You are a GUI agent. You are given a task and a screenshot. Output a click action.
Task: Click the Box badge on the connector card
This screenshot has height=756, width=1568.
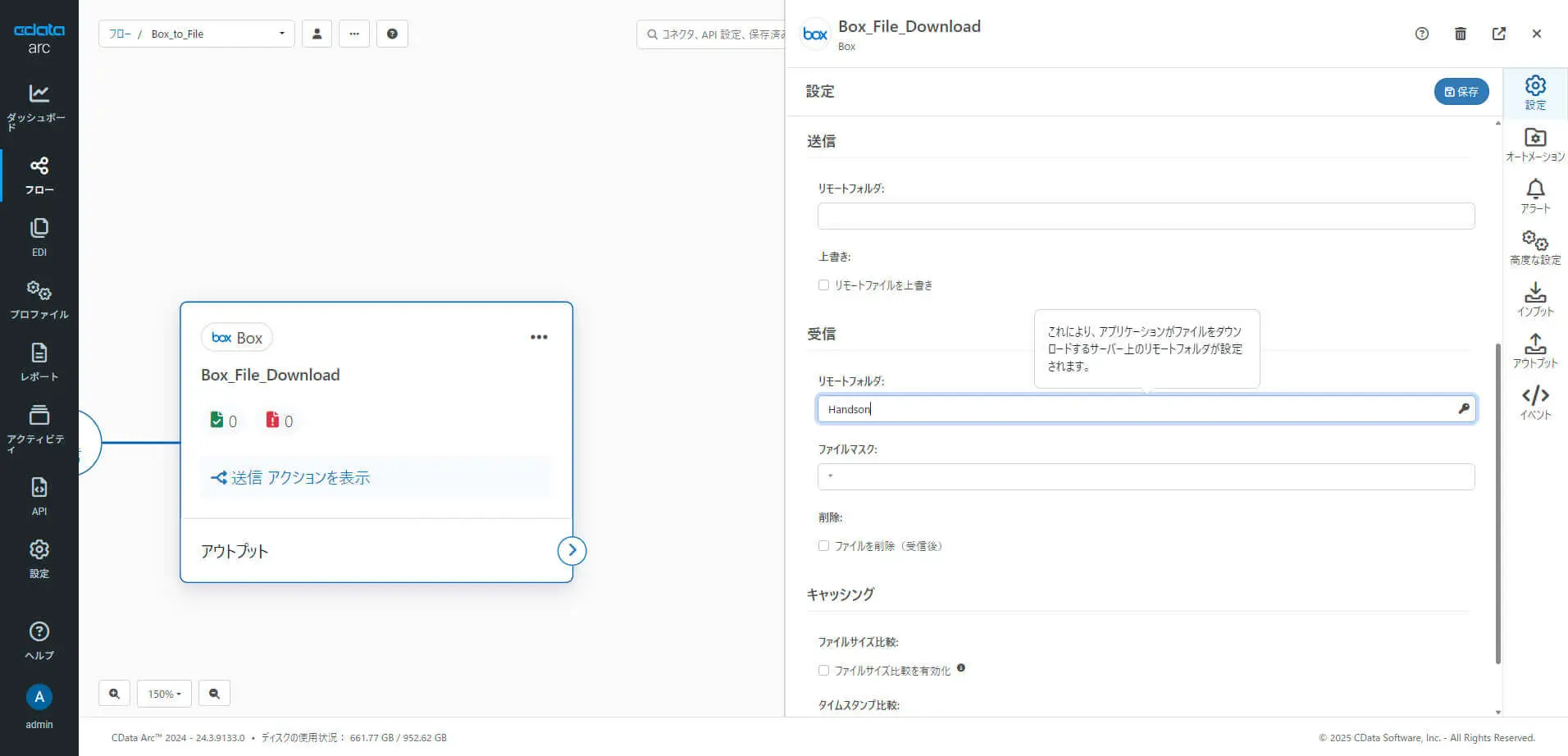click(x=237, y=337)
